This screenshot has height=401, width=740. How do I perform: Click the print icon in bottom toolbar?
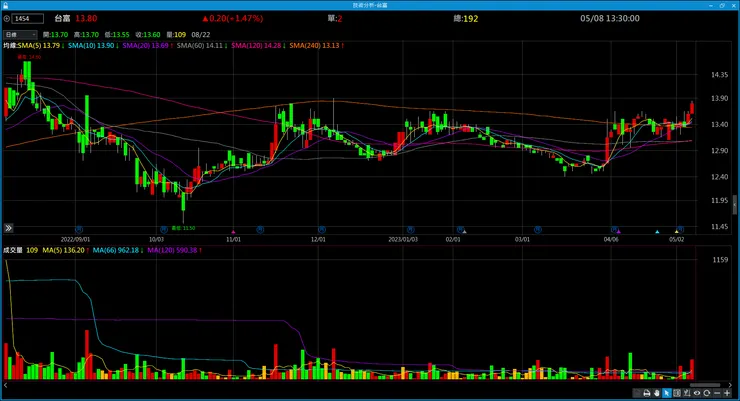tap(647, 393)
